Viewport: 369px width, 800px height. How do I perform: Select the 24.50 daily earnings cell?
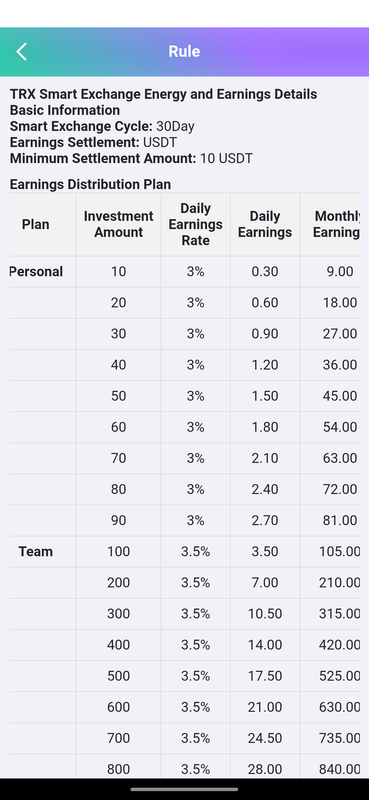(x=265, y=738)
